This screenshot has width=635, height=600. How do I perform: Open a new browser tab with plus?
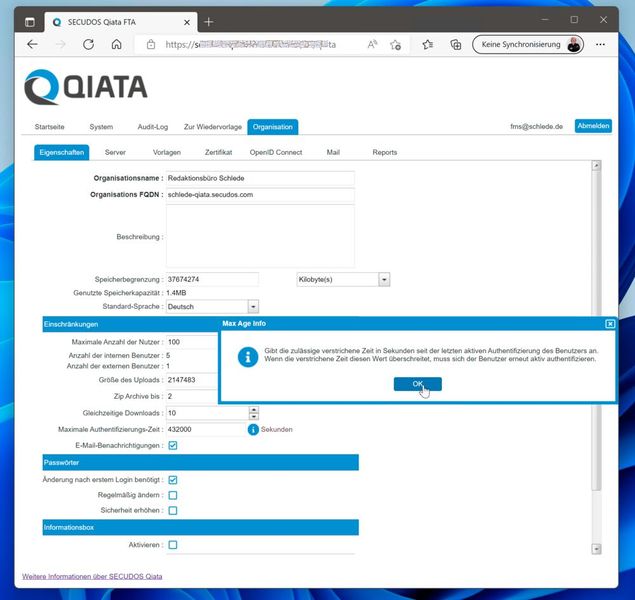[x=209, y=22]
